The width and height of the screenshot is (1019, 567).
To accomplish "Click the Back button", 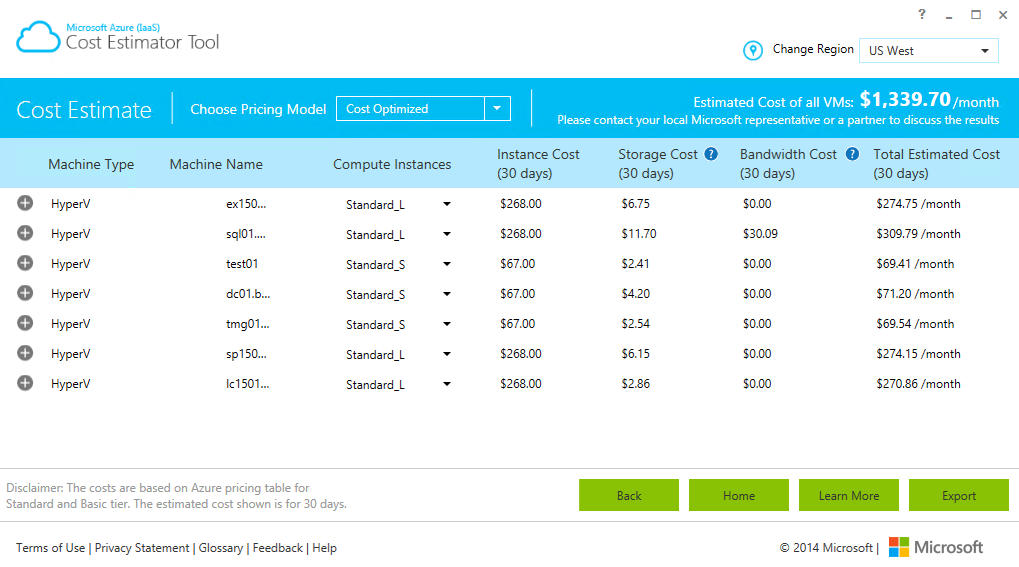I will [629, 495].
